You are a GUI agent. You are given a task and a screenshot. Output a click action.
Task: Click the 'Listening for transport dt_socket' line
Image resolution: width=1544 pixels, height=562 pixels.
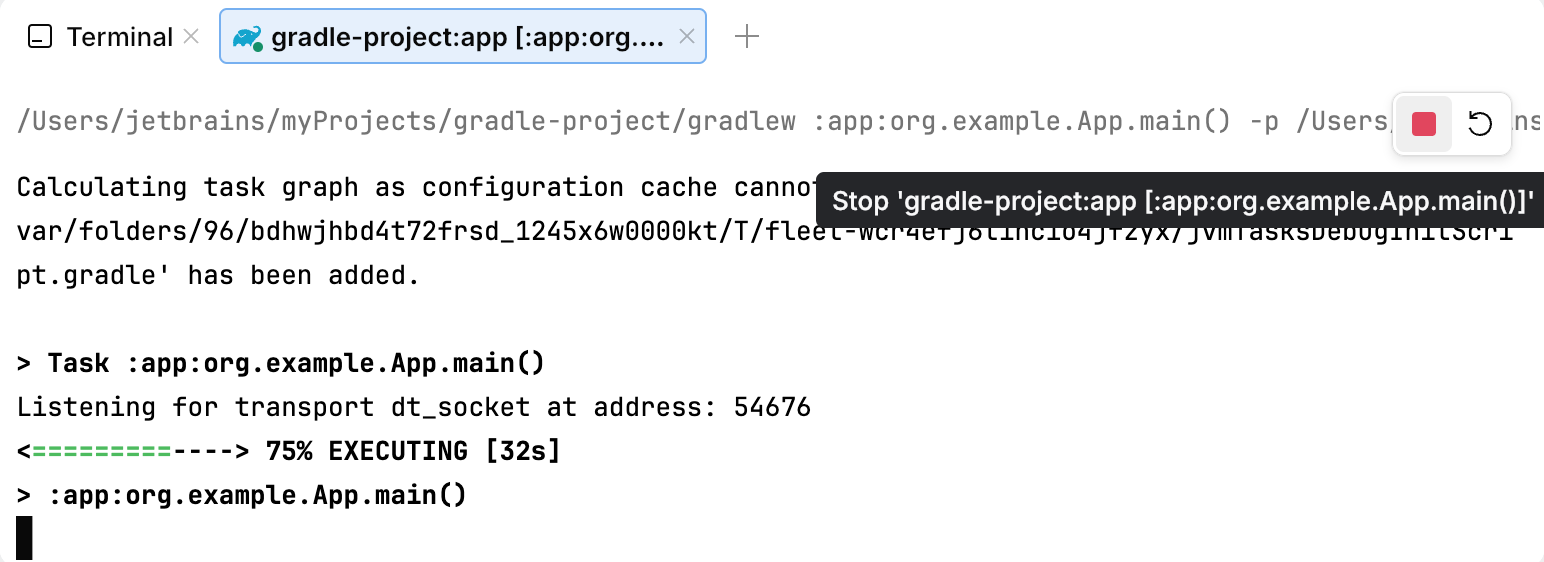tap(413, 407)
